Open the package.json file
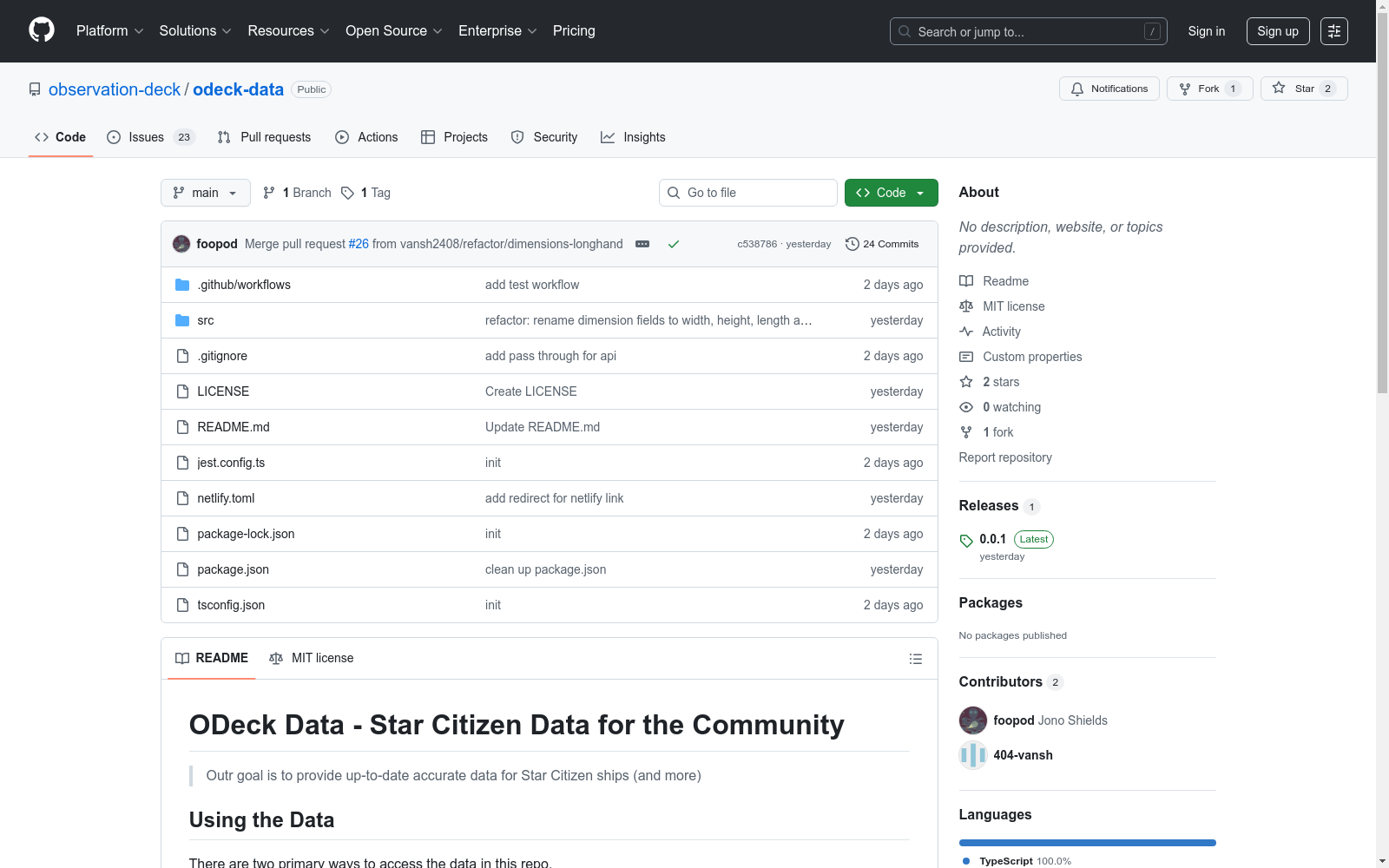Viewport: 1389px width, 868px height. pos(233,569)
